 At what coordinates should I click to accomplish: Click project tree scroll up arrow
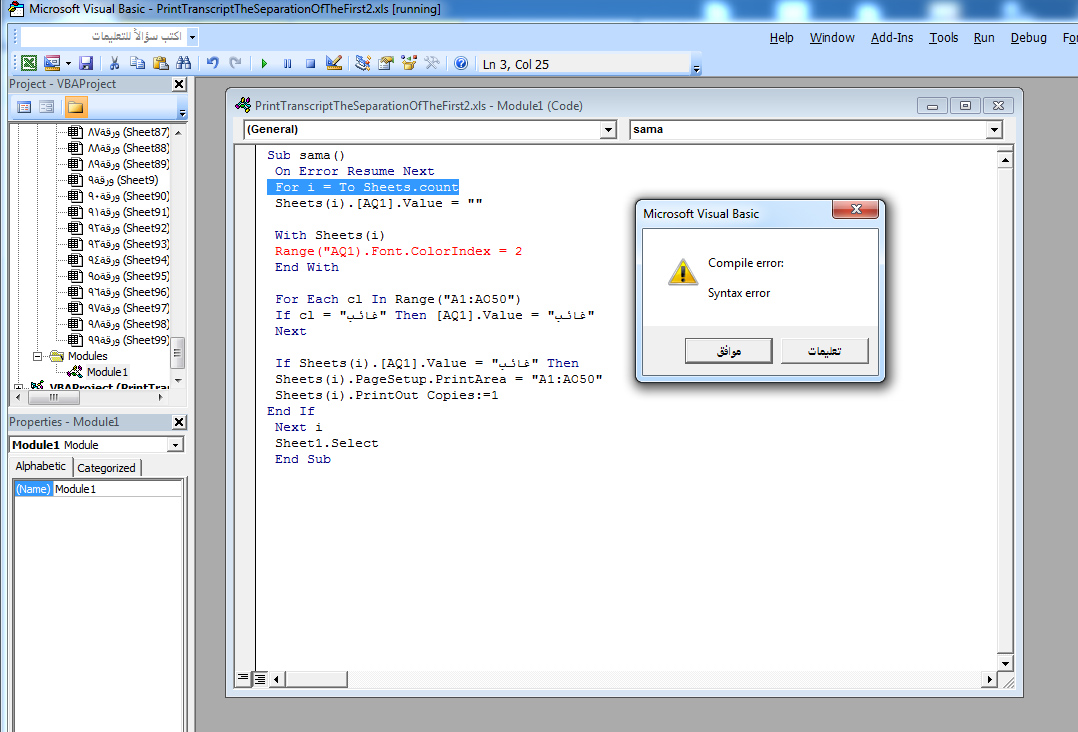point(177,132)
